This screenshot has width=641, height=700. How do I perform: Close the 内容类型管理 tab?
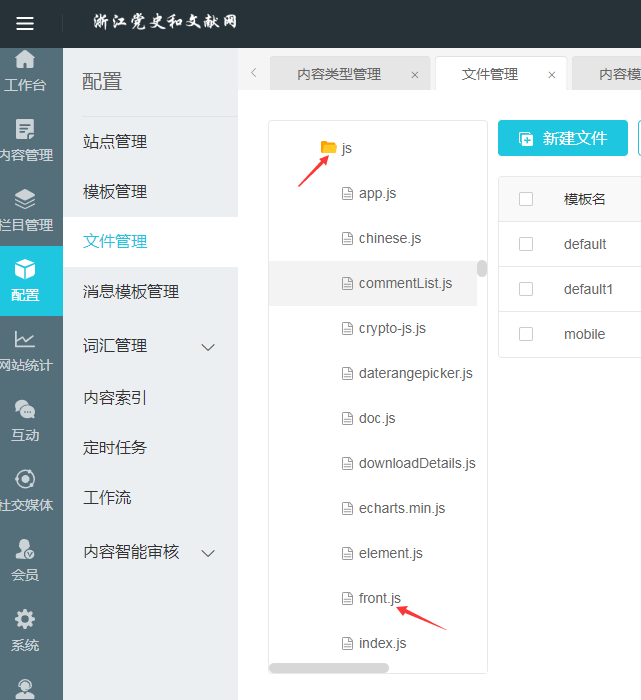[x=415, y=75]
